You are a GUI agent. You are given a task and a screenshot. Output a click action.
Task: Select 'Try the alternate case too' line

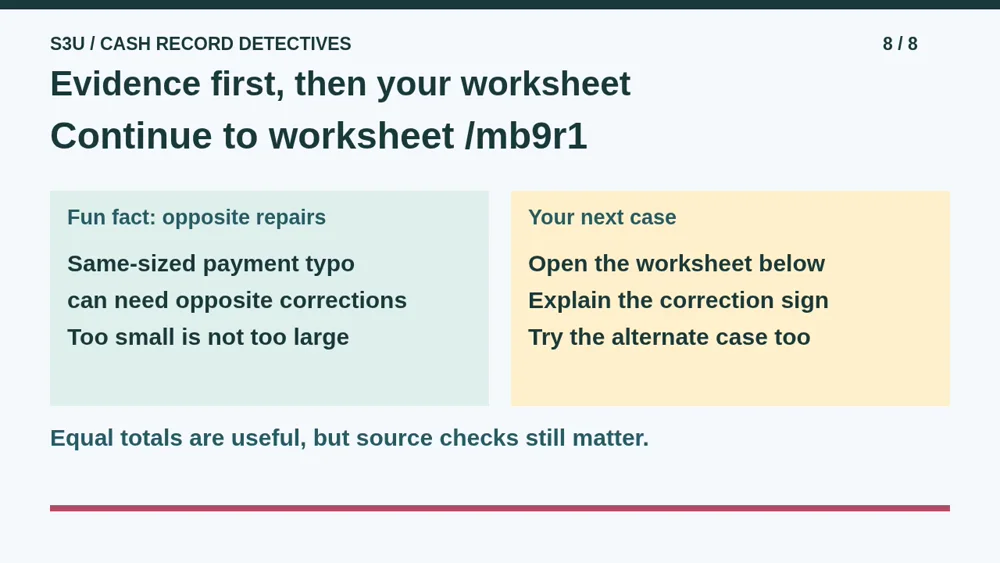tap(670, 337)
